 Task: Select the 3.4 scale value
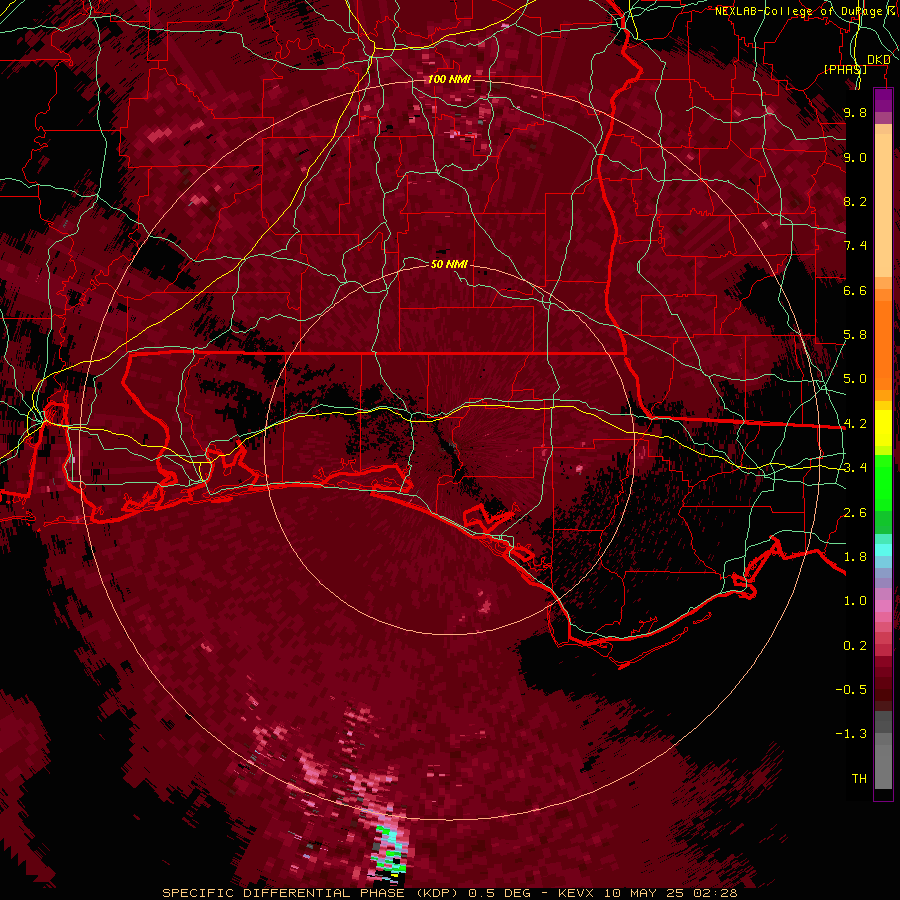pos(855,468)
